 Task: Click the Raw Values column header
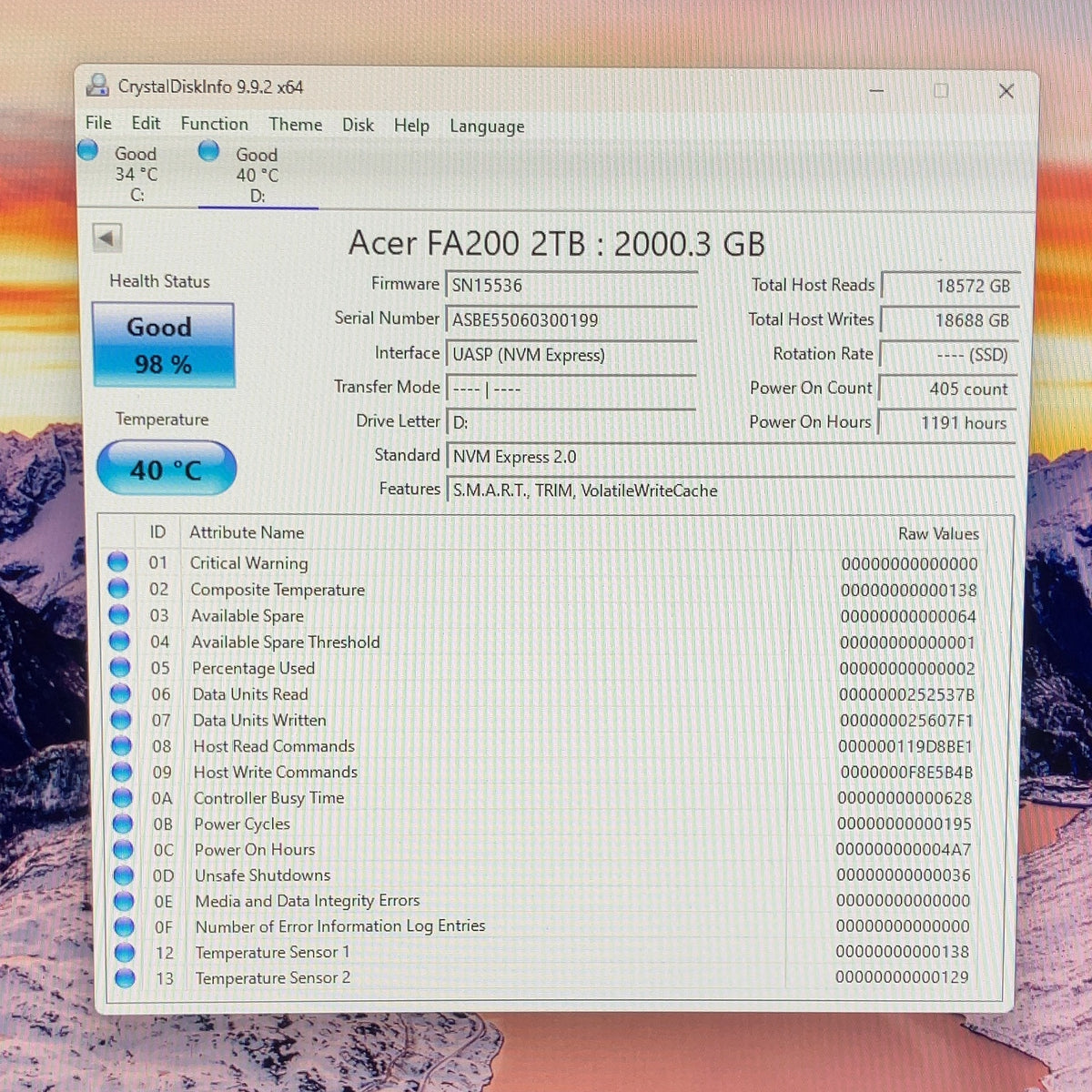[x=938, y=534]
